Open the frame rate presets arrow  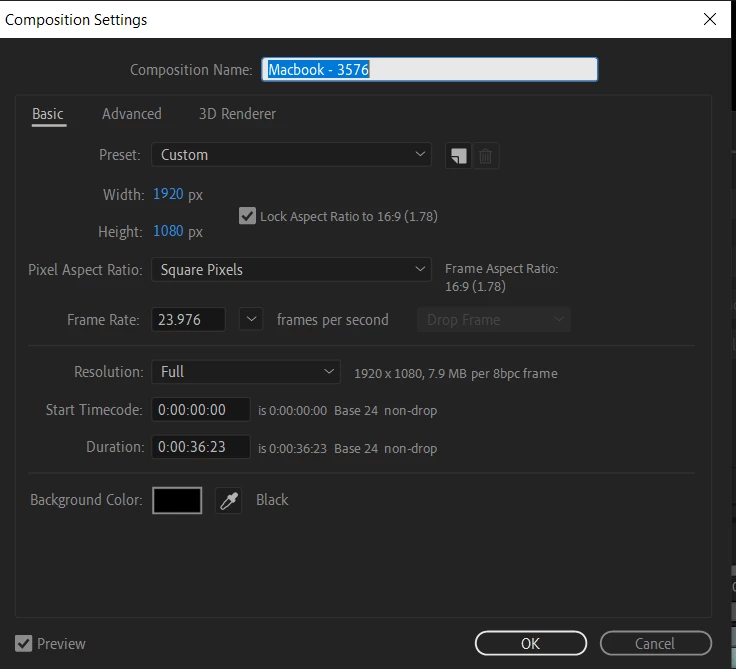[251, 319]
